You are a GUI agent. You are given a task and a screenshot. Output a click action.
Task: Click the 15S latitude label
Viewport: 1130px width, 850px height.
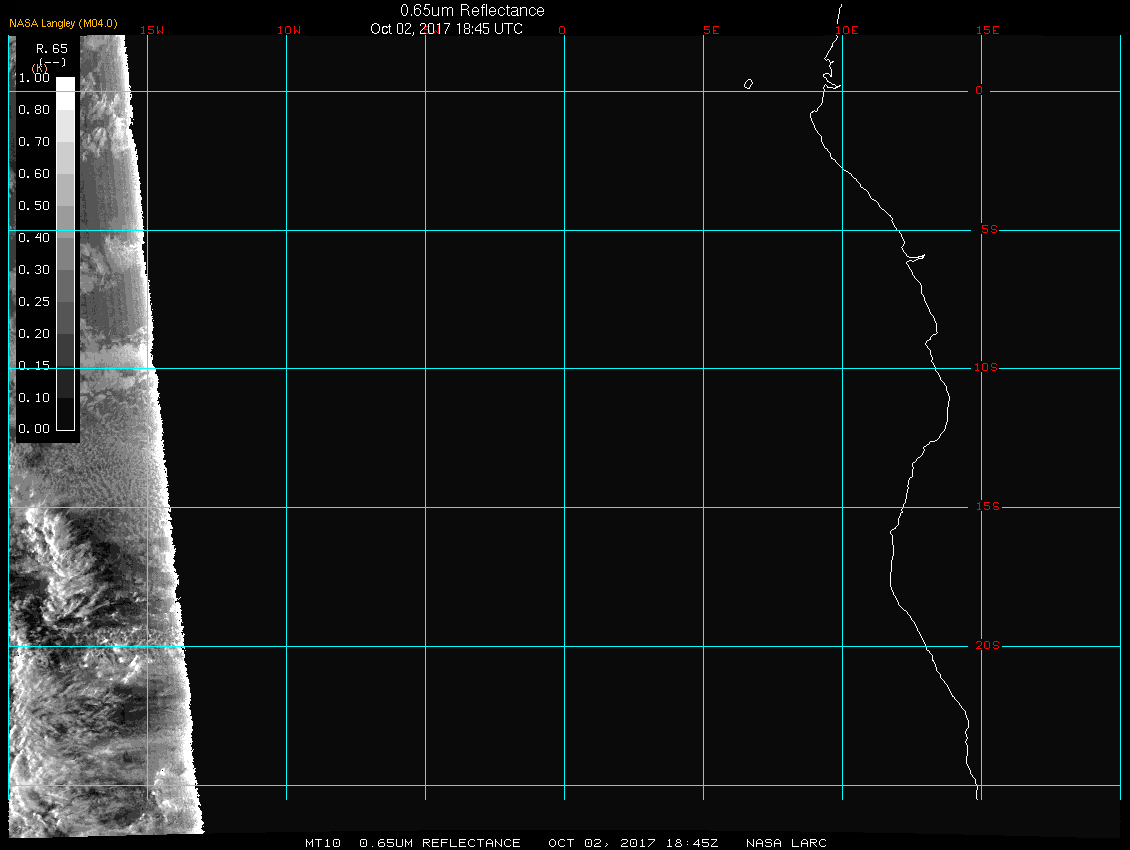[986, 507]
